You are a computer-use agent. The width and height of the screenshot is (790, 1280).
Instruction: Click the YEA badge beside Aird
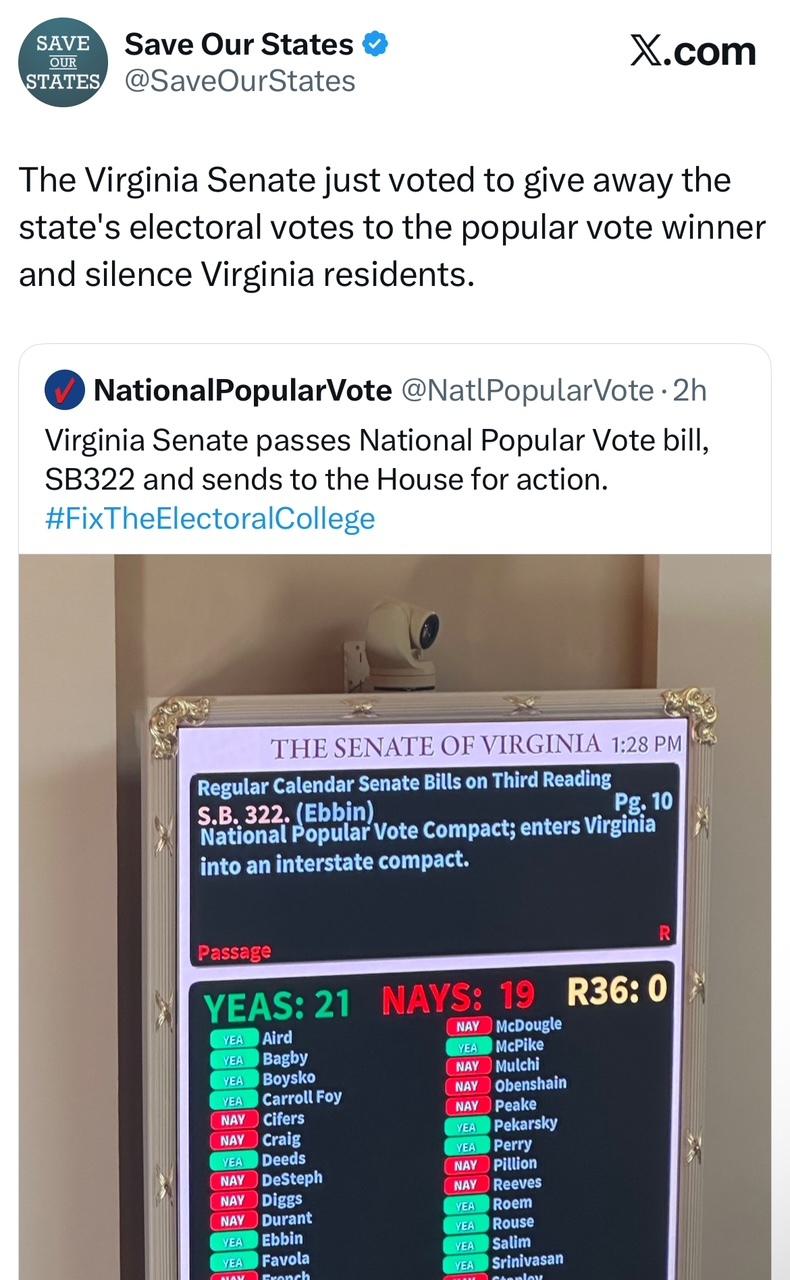point(233,1040)
